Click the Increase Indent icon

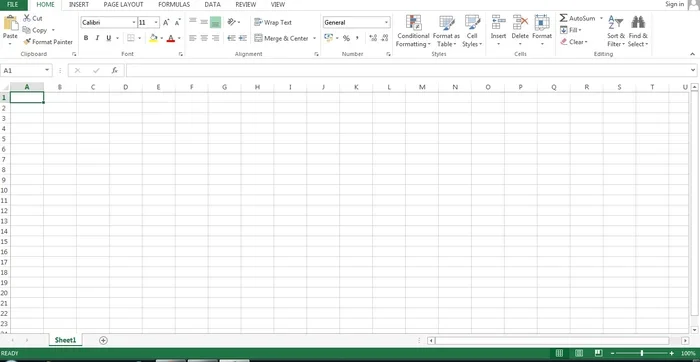pyautogui.click(x=243, y=38)
